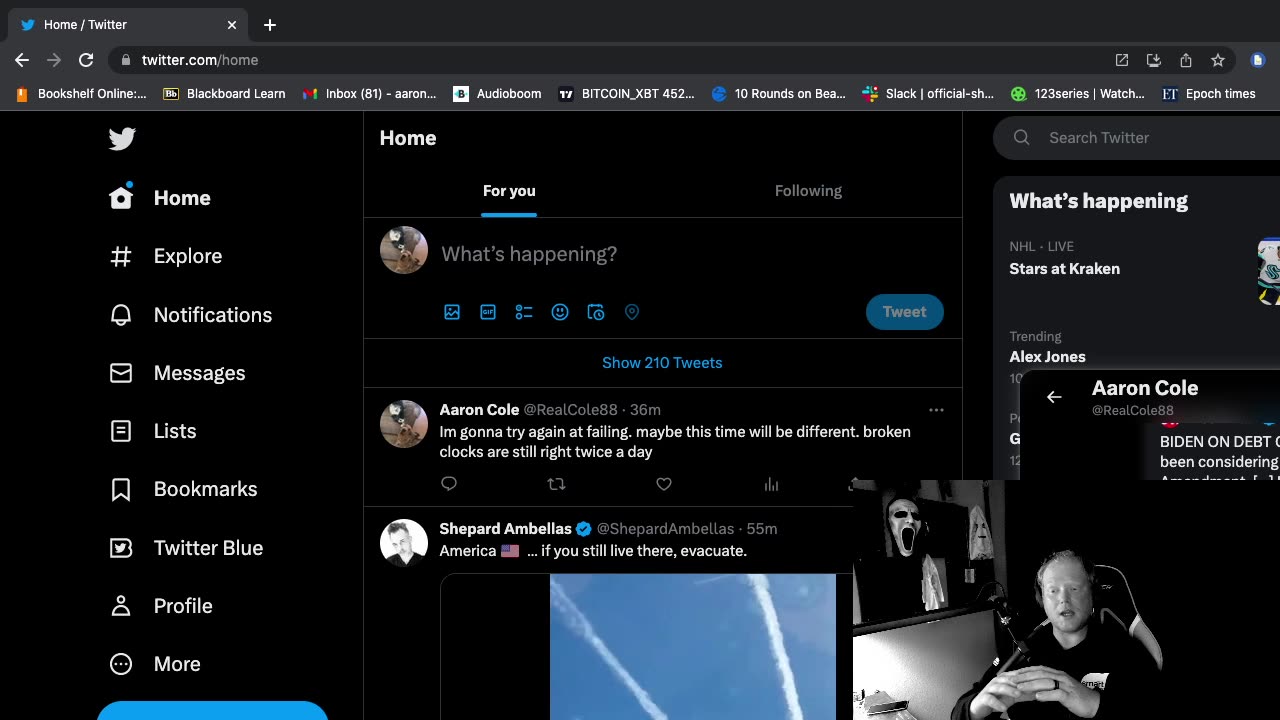The height and width of the screenshot is (720, 1280).
Task: Open the Epoch times bookmark
Action: (1208, 94)
